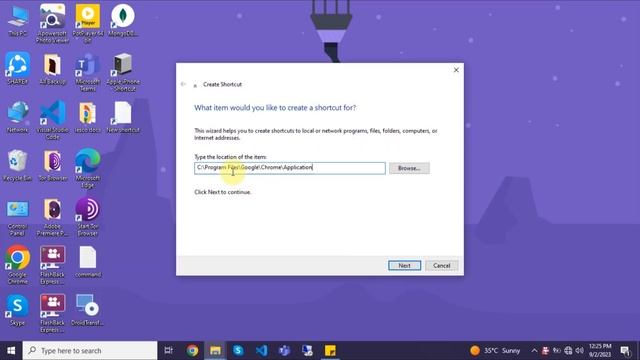640x360 pixels.
Task: Open the Windows Start menu
Action: tap(11, 351)
